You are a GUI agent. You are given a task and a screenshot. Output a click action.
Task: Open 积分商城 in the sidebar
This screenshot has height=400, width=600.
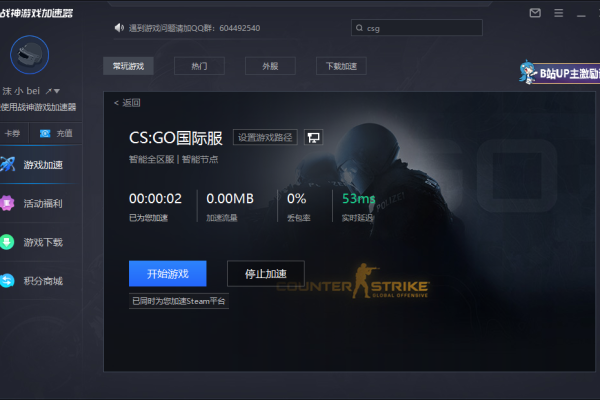41,281
